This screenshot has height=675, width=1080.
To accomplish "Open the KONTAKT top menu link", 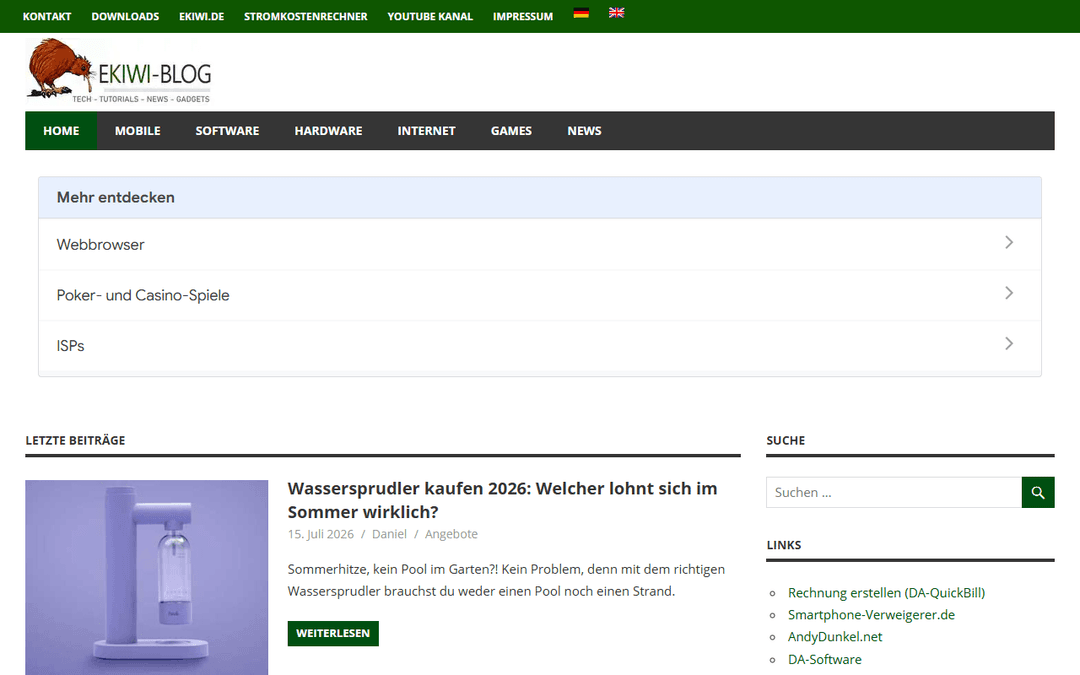I will [47, 17].
